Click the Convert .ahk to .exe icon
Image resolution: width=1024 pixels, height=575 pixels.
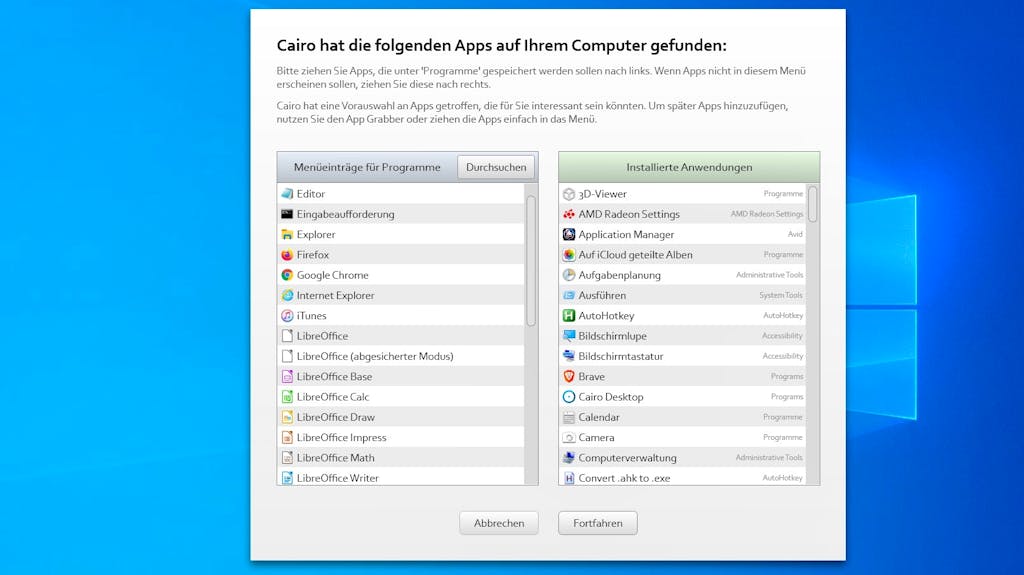click(x=569, y=478)
